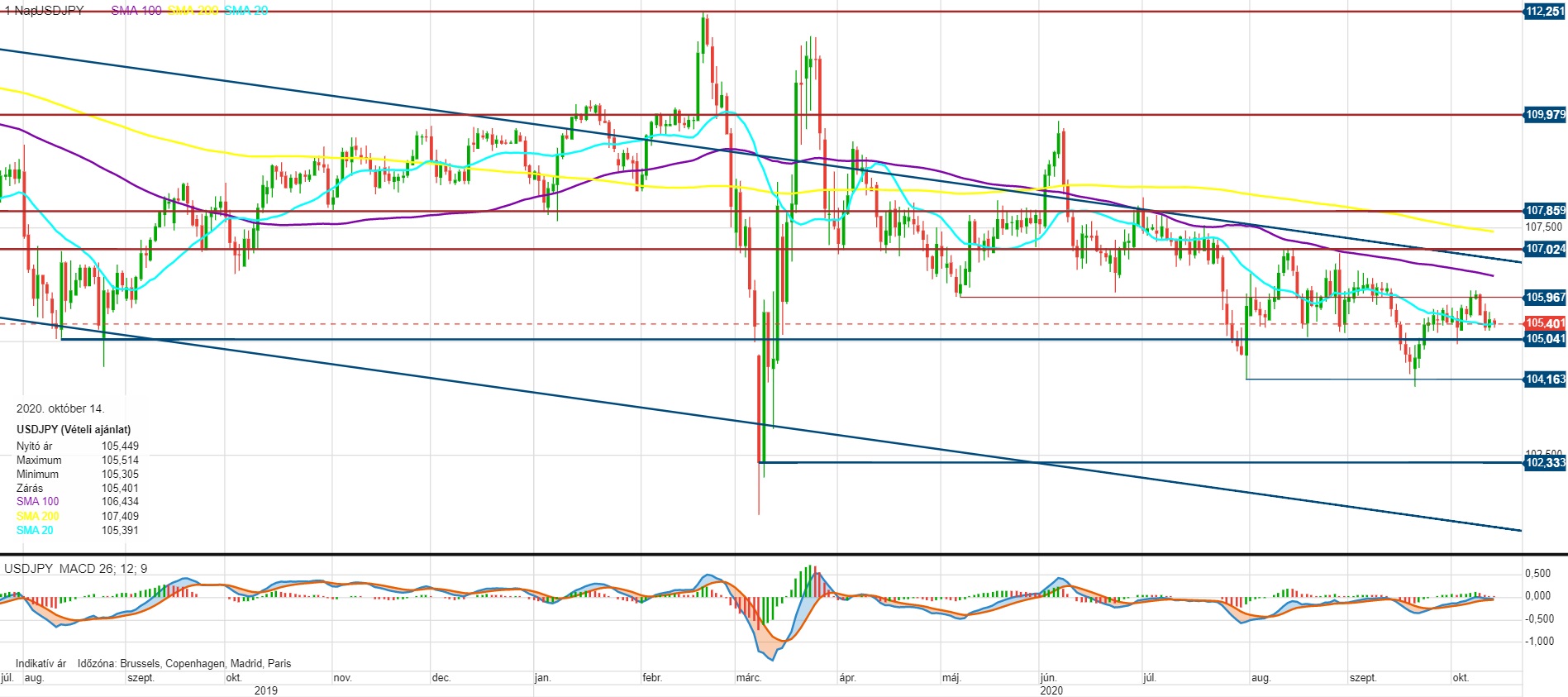
Task: Click the 'febr.' month on time axis
Action: coord(653,678)
